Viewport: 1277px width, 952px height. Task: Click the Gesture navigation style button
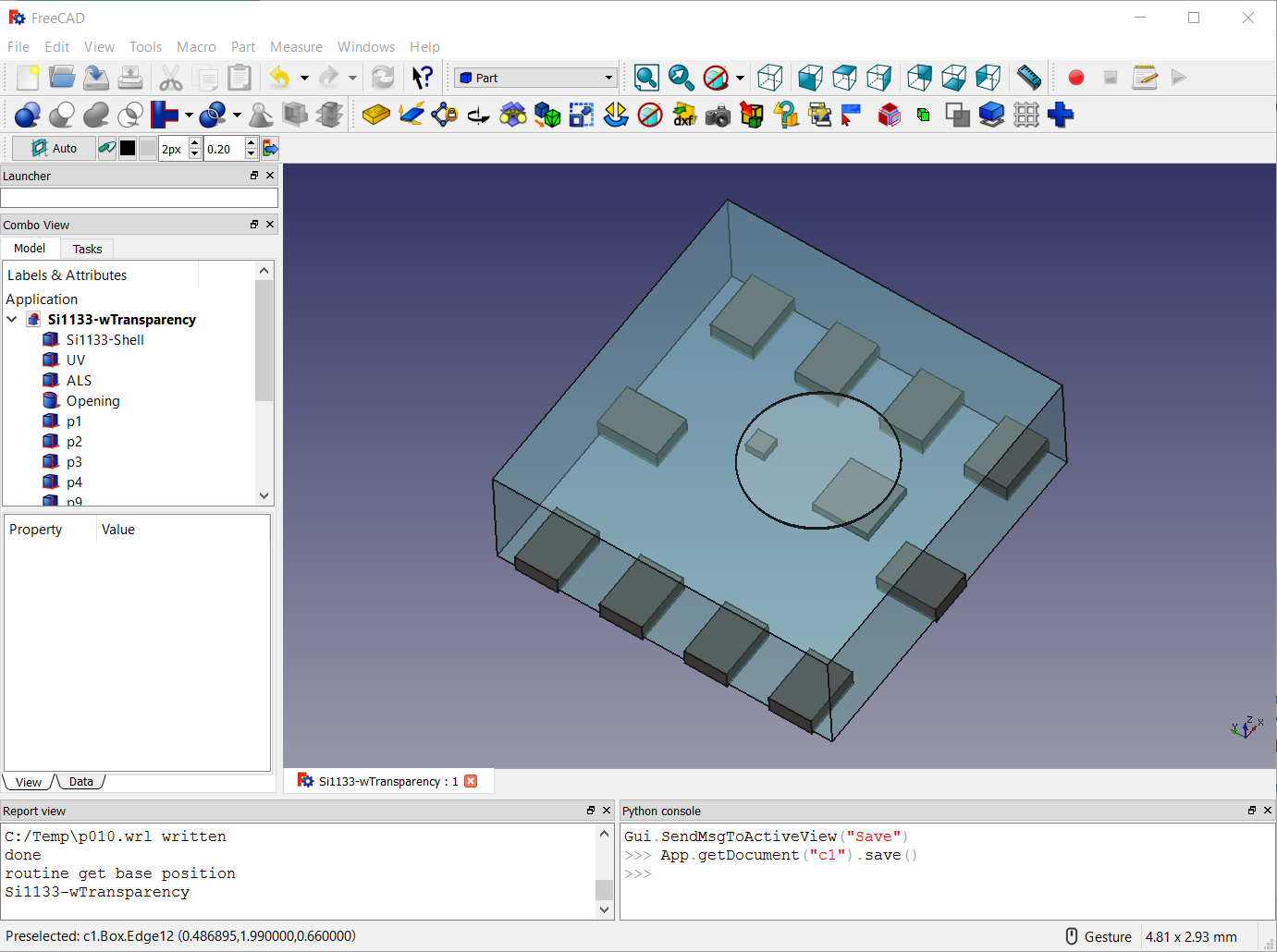tap(1099, 936)
